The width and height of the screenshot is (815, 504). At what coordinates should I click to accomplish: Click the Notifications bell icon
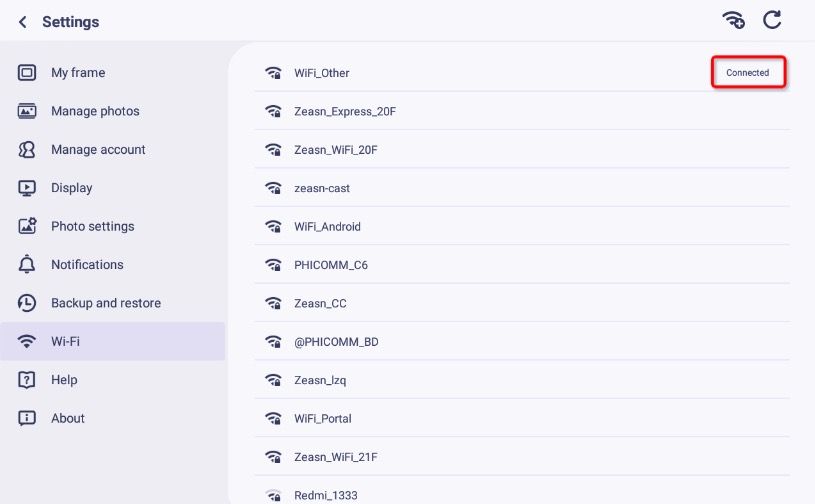(x=27, y=264)
